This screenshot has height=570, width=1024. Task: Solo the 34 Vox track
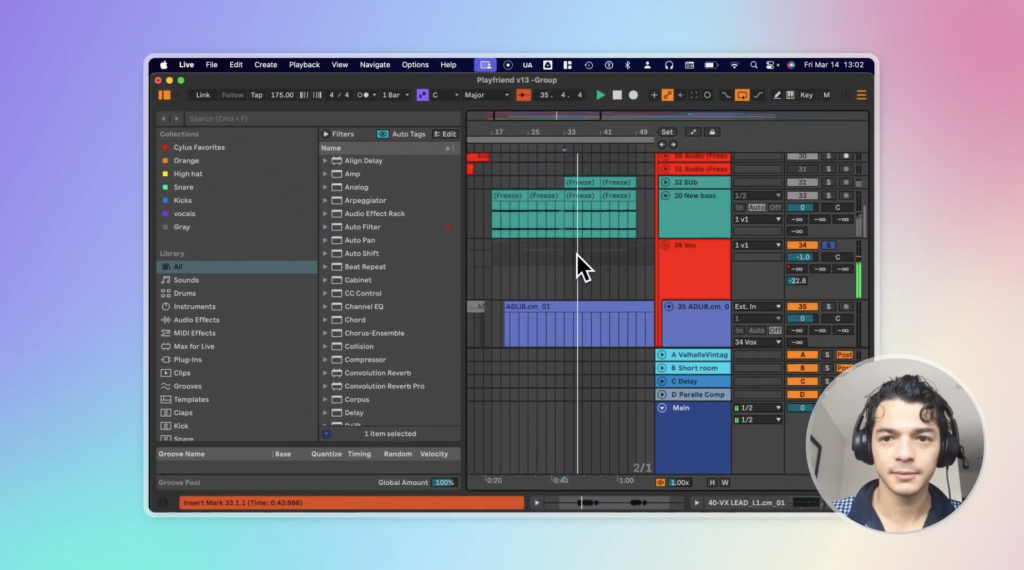click(x=828, y=245)
